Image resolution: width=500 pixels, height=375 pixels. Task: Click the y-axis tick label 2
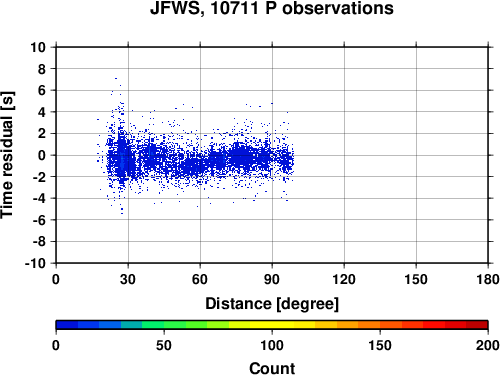pyautogui.click(x=42, y=134)
